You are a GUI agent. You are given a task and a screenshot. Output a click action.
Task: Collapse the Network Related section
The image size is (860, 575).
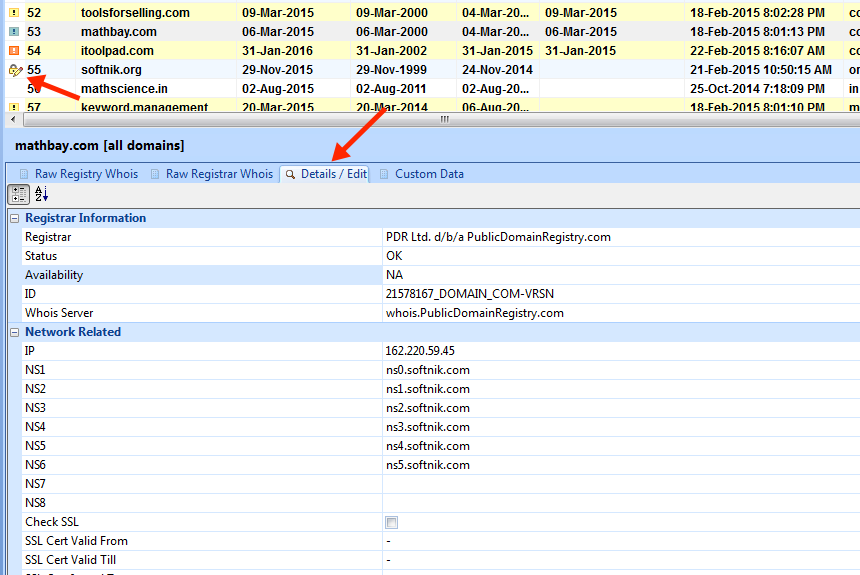click(15, 332)
